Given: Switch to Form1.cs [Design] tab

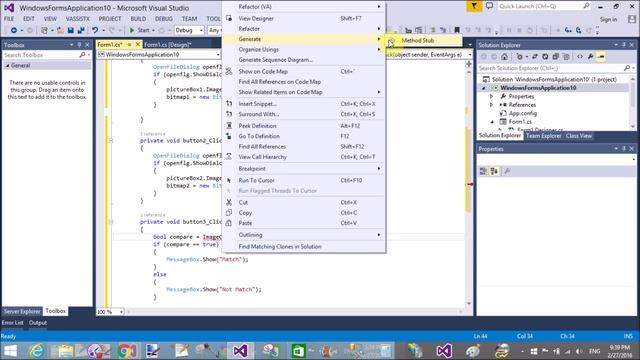Looking at the screenshot, I should coord(168,44).
